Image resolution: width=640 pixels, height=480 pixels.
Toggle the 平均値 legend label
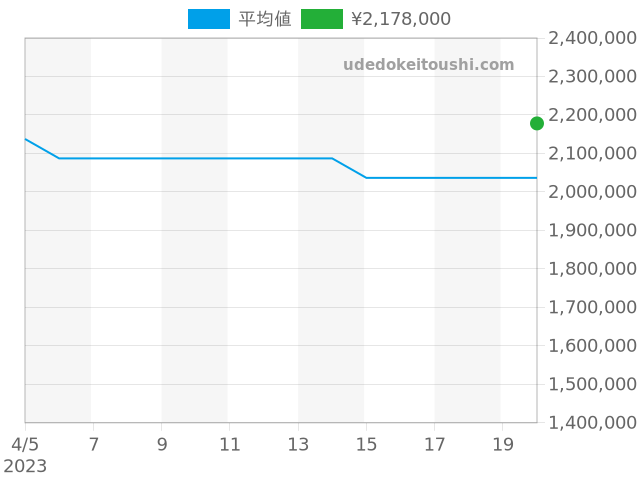265,19
